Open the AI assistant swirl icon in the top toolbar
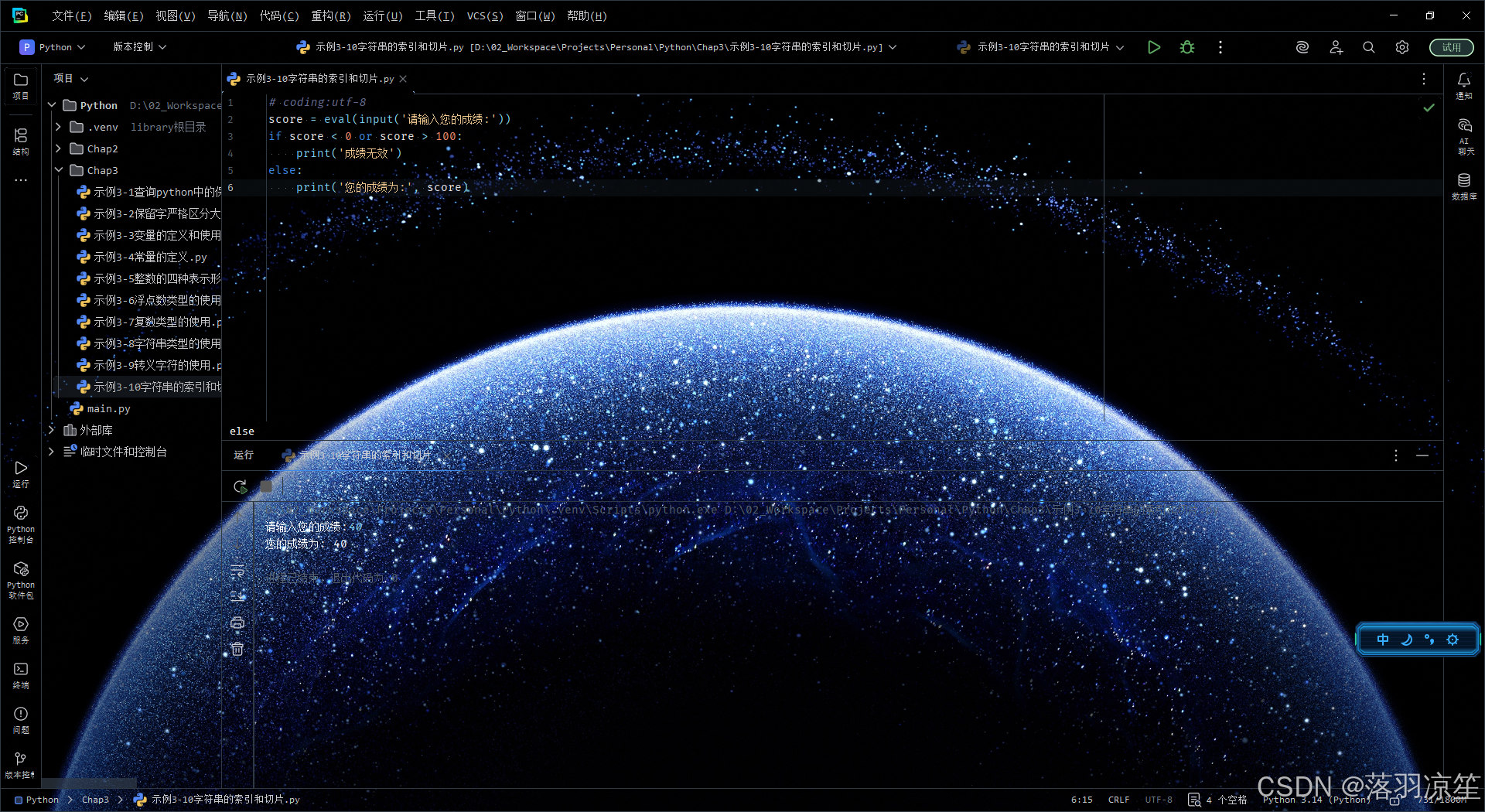 [1302, 47]
